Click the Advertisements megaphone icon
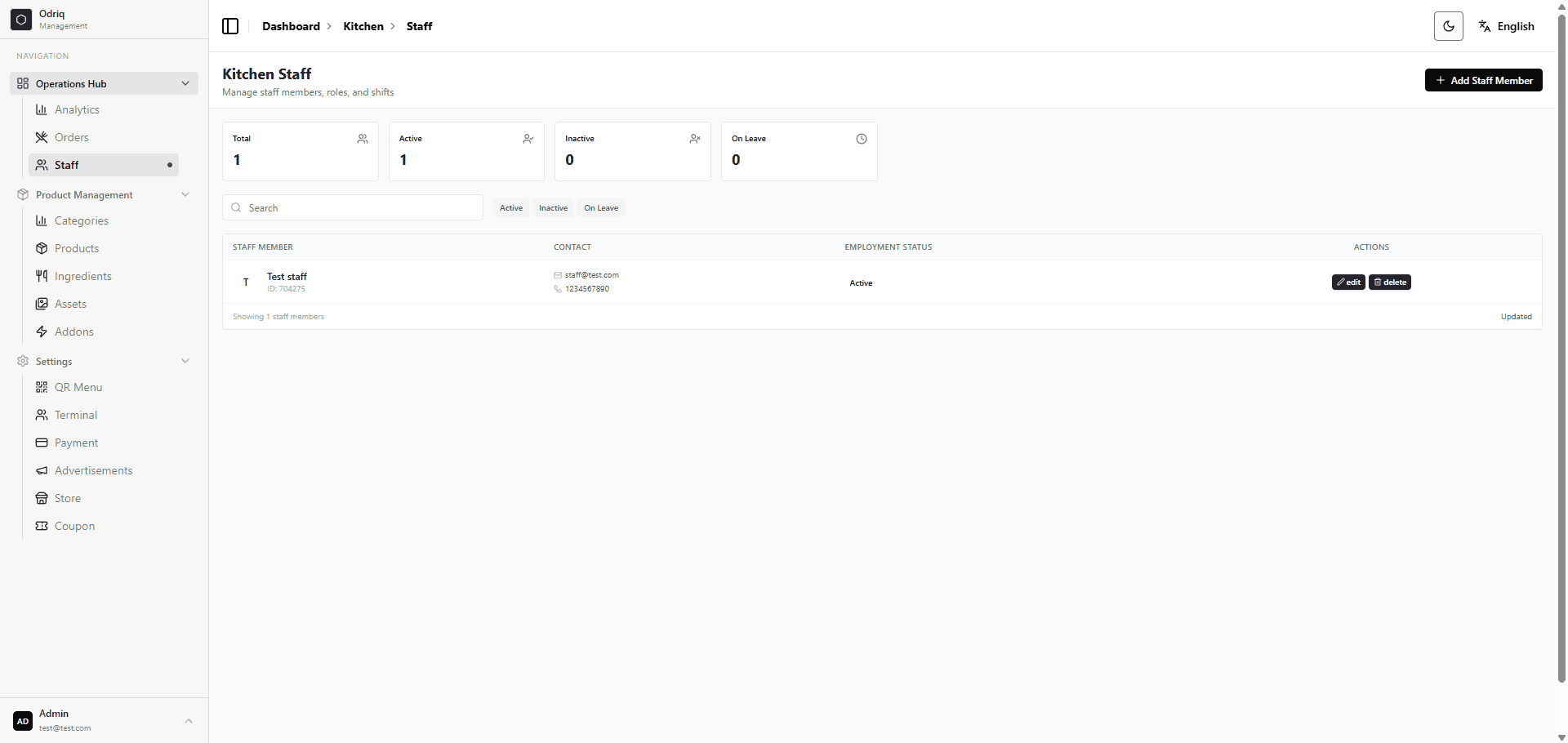Viewport: 1568px width, 743px height. 42,470
